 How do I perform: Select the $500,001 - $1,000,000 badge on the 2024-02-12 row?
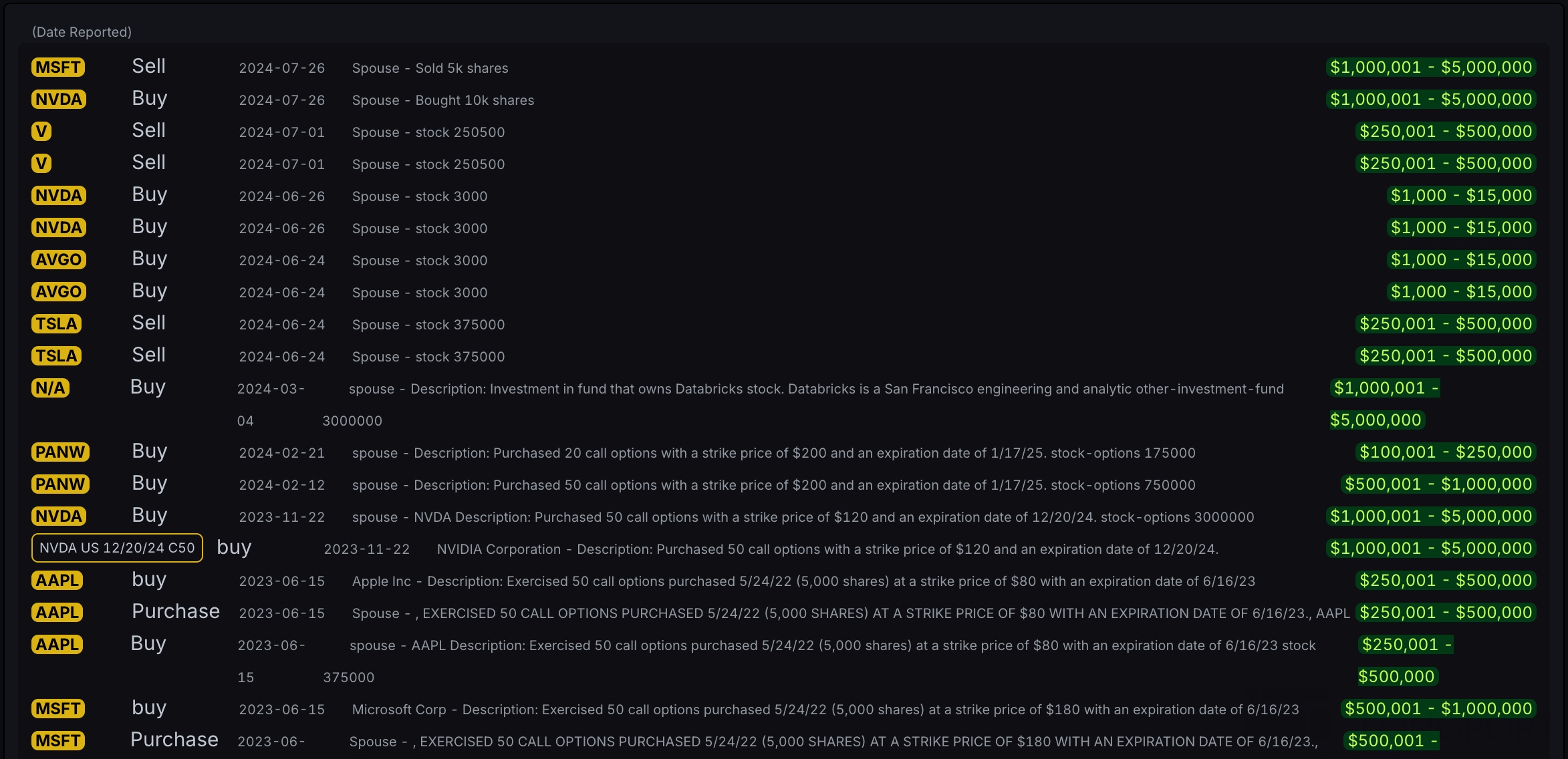pyautogui.click(x=1438, y=484)
